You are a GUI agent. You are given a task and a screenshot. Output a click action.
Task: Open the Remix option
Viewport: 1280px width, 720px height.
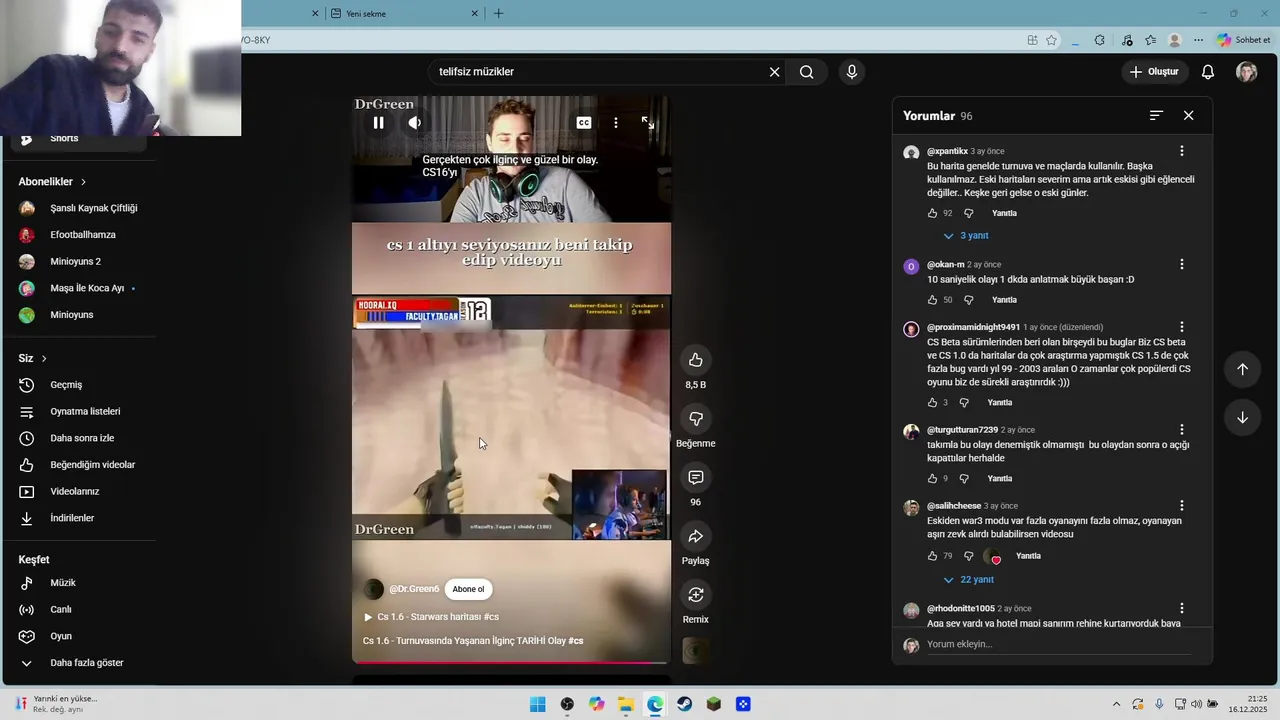[x=696, y=595]
